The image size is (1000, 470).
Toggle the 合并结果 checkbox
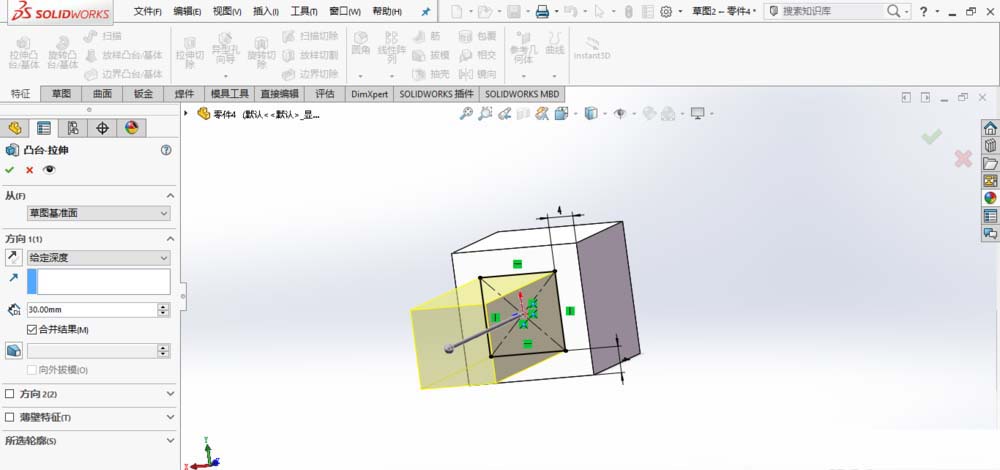(x=32, y=330)
